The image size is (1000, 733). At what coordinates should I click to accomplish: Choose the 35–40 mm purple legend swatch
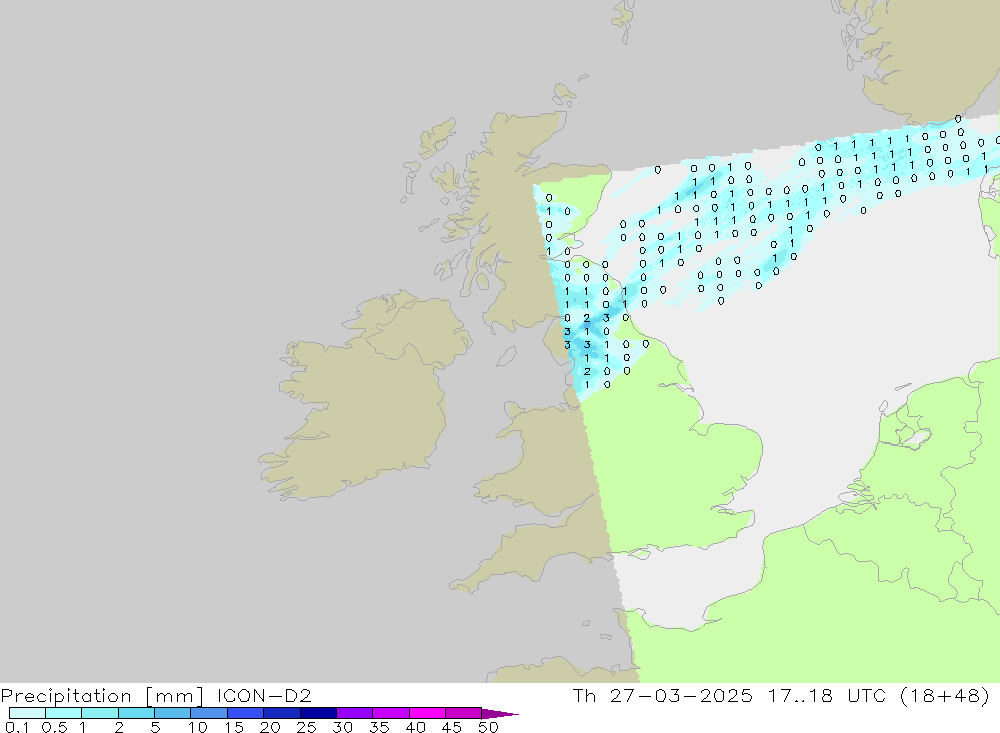pos(391,713)
